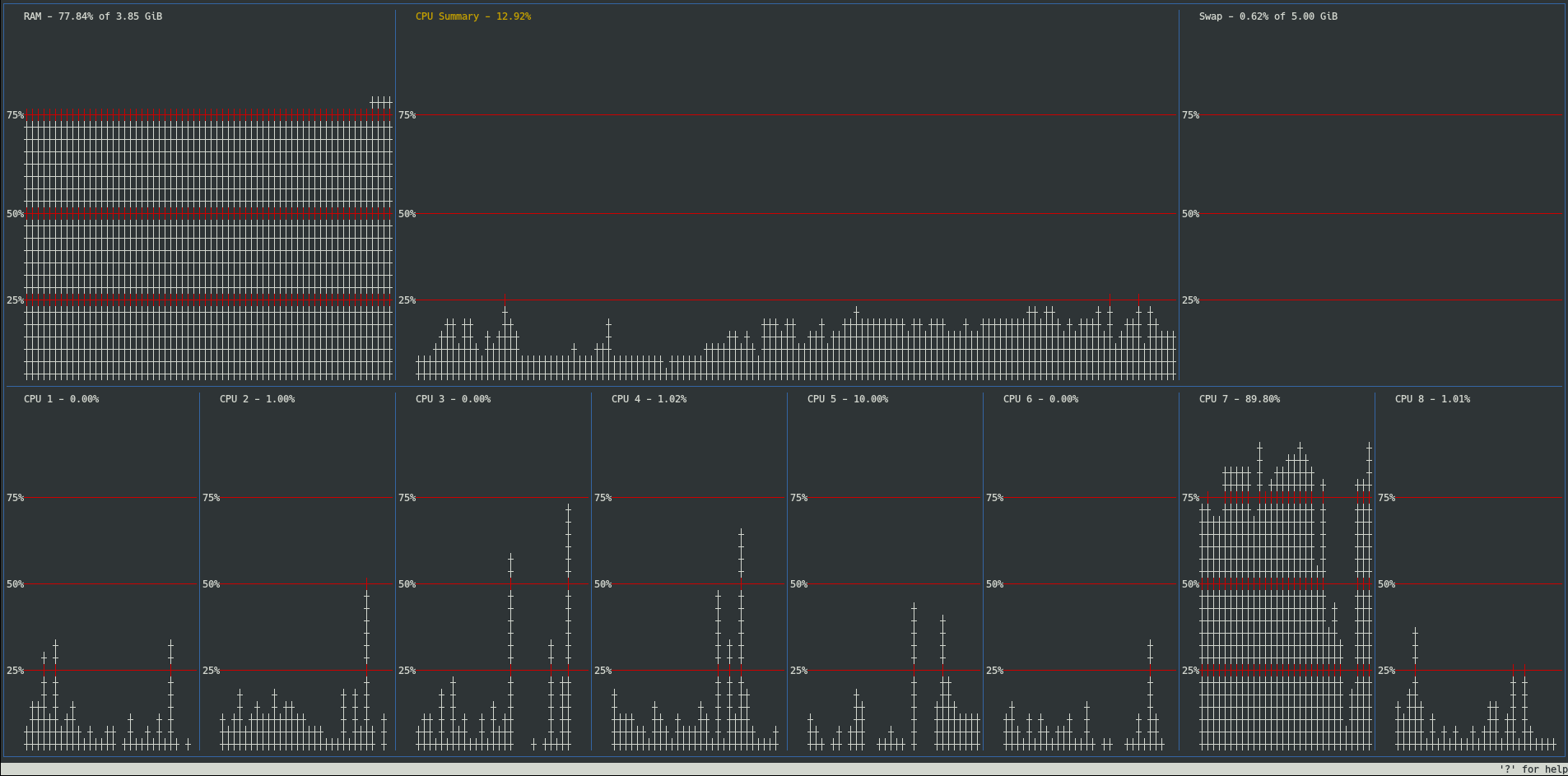Click the 75% axis label in CPU Summary

[407, 115]
